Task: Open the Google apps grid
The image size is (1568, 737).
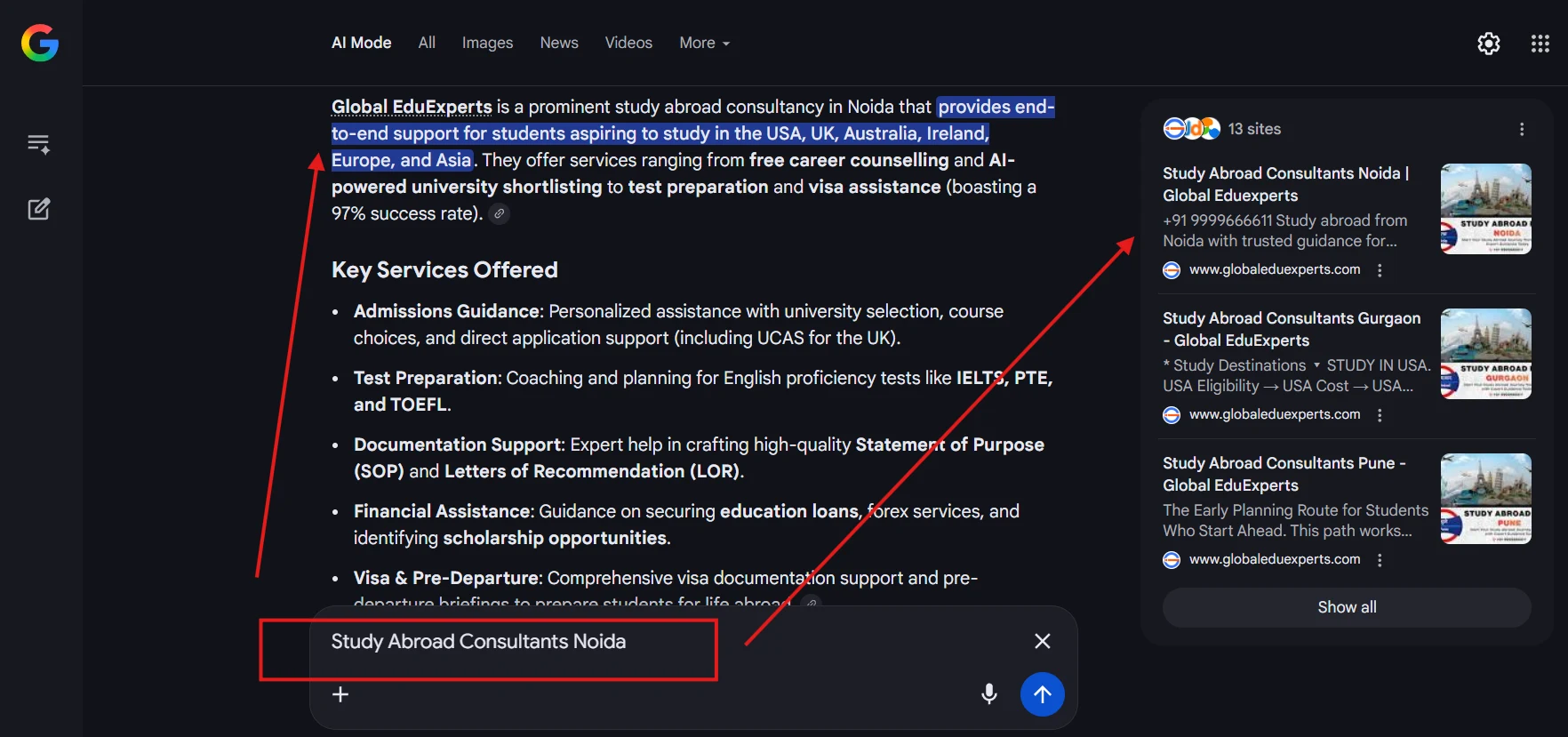Action: click(x=1540, y=44)
